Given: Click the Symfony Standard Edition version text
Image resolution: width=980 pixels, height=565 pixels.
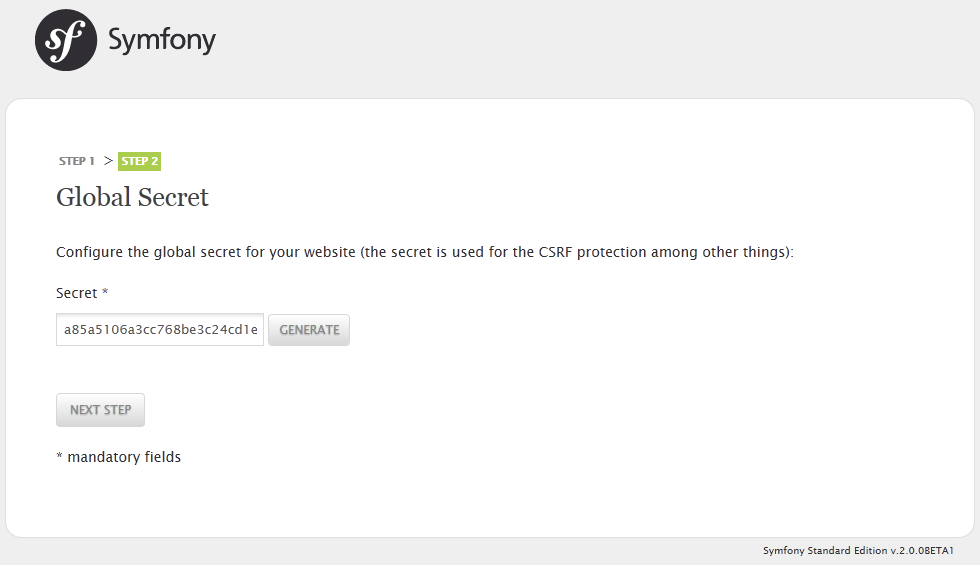Looking at the screenshot, I should tap(858, 551).
